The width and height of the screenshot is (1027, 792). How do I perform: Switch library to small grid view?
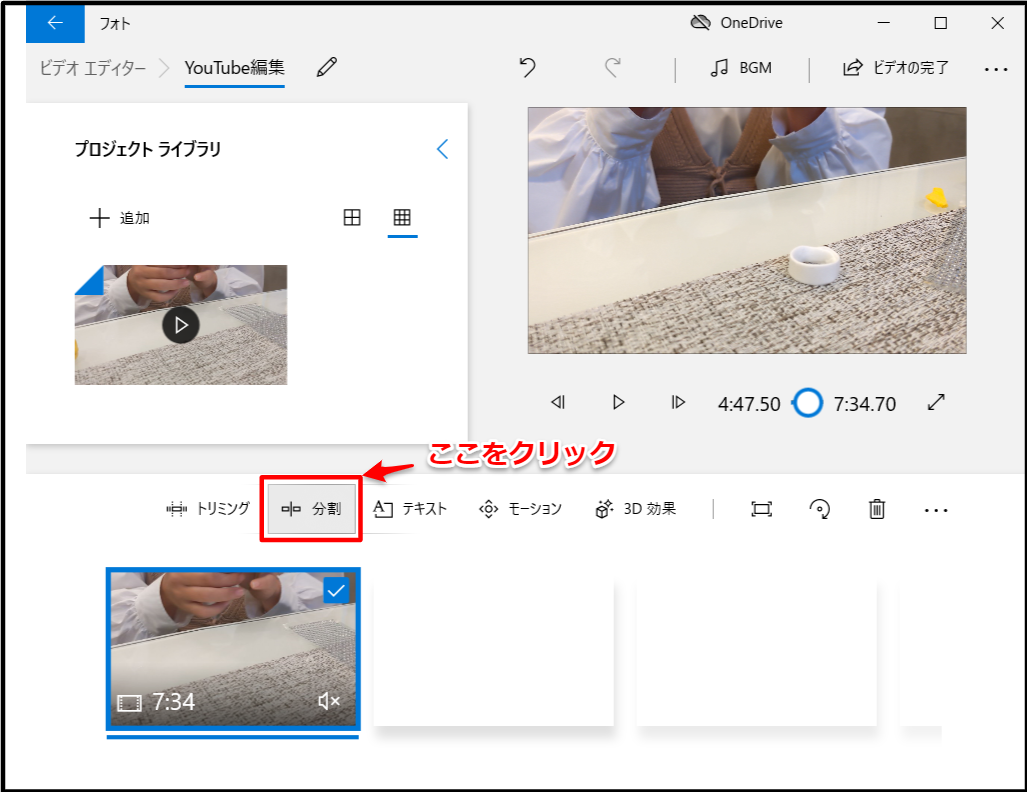coord(402,217)
